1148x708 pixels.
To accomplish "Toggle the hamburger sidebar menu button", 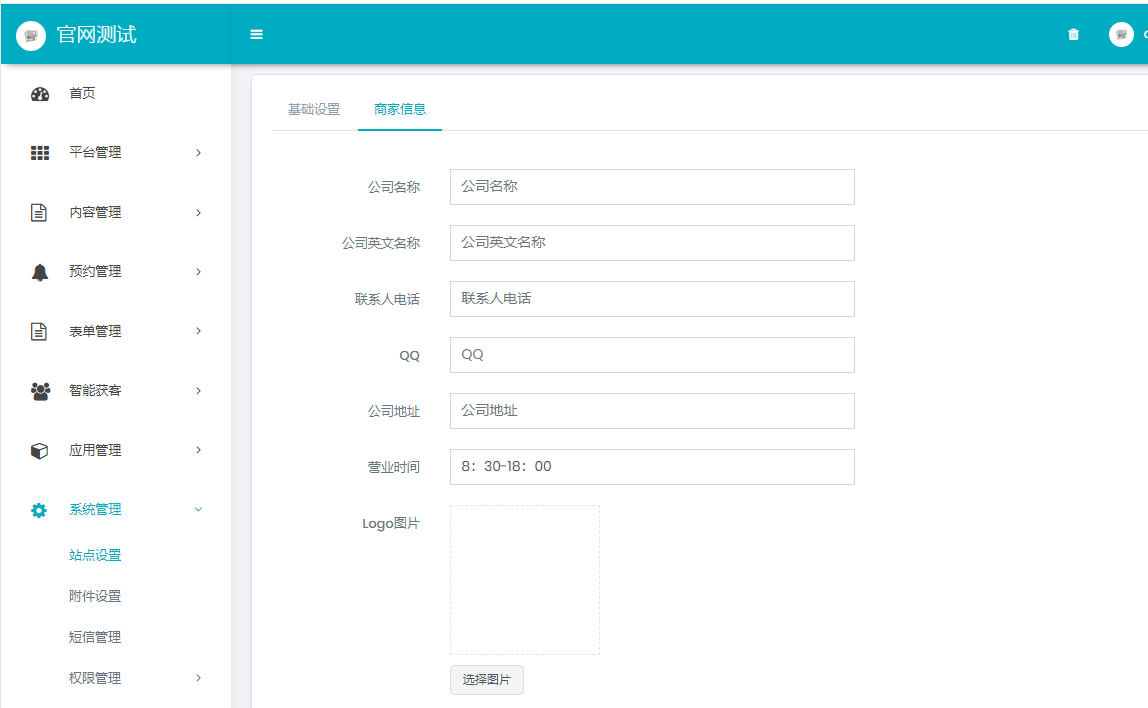I will coord(256,34).
